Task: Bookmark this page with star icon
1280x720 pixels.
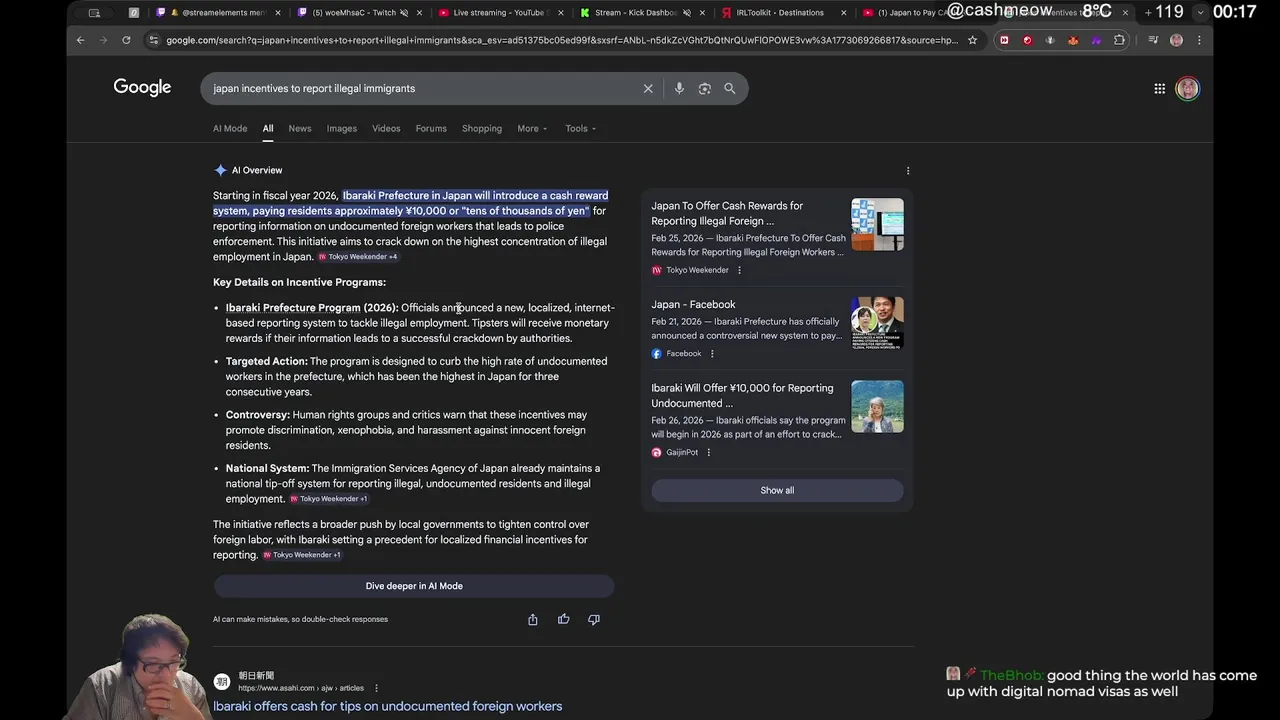Action: pyautogui.click(x=972, y=40)
